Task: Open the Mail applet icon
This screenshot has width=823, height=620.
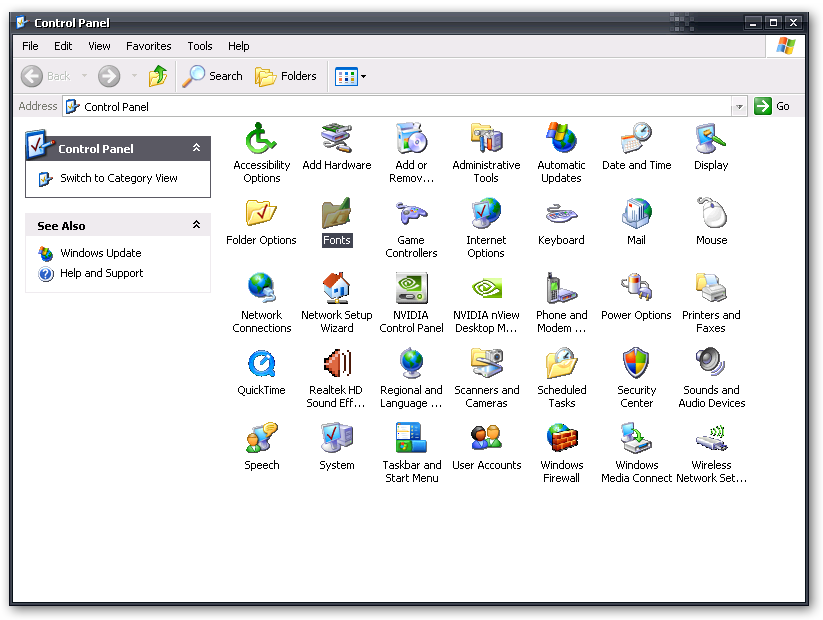Action: 636,214
